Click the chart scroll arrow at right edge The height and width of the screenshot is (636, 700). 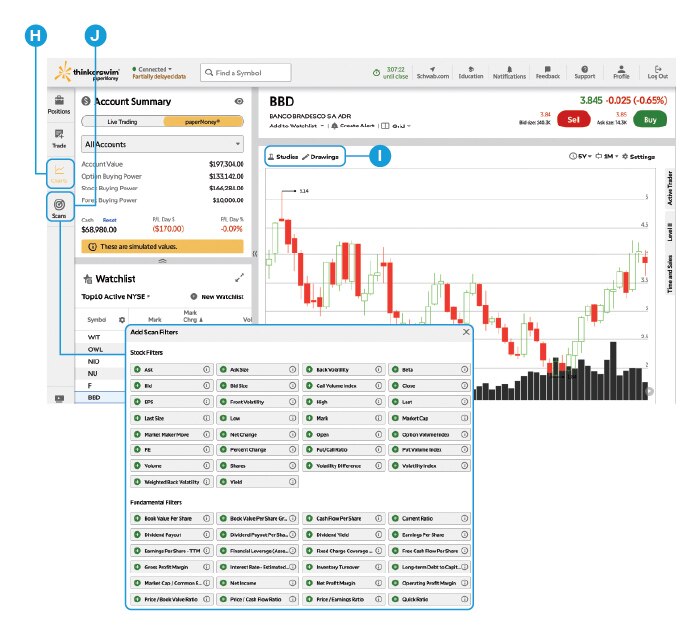[x=650, y=391]
